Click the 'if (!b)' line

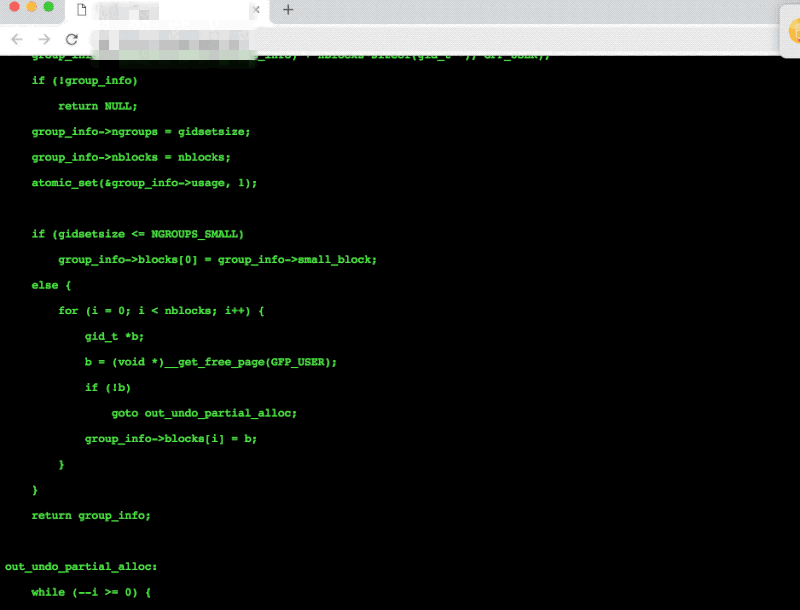(108, 388)
